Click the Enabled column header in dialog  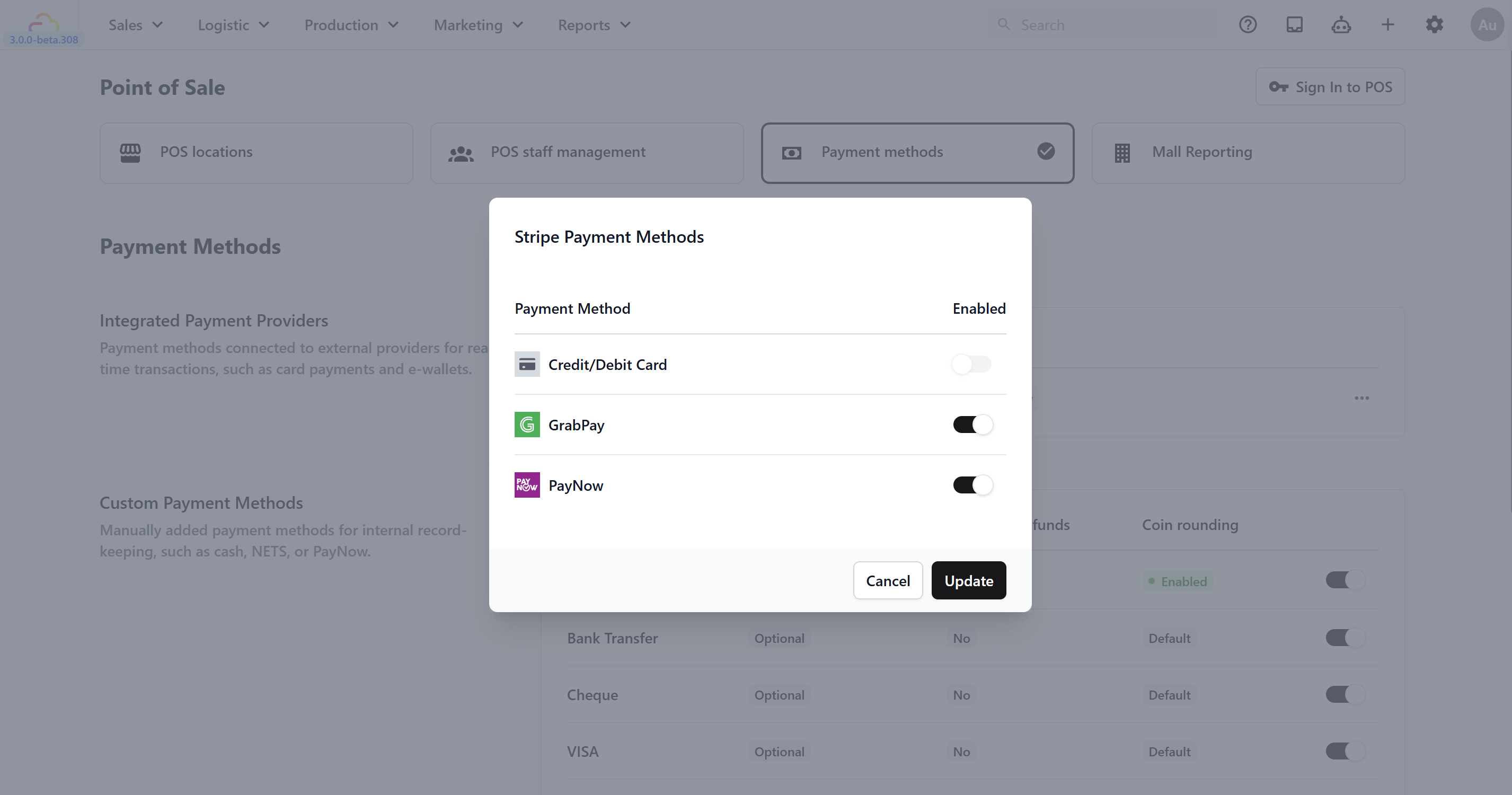click(979, 308)
